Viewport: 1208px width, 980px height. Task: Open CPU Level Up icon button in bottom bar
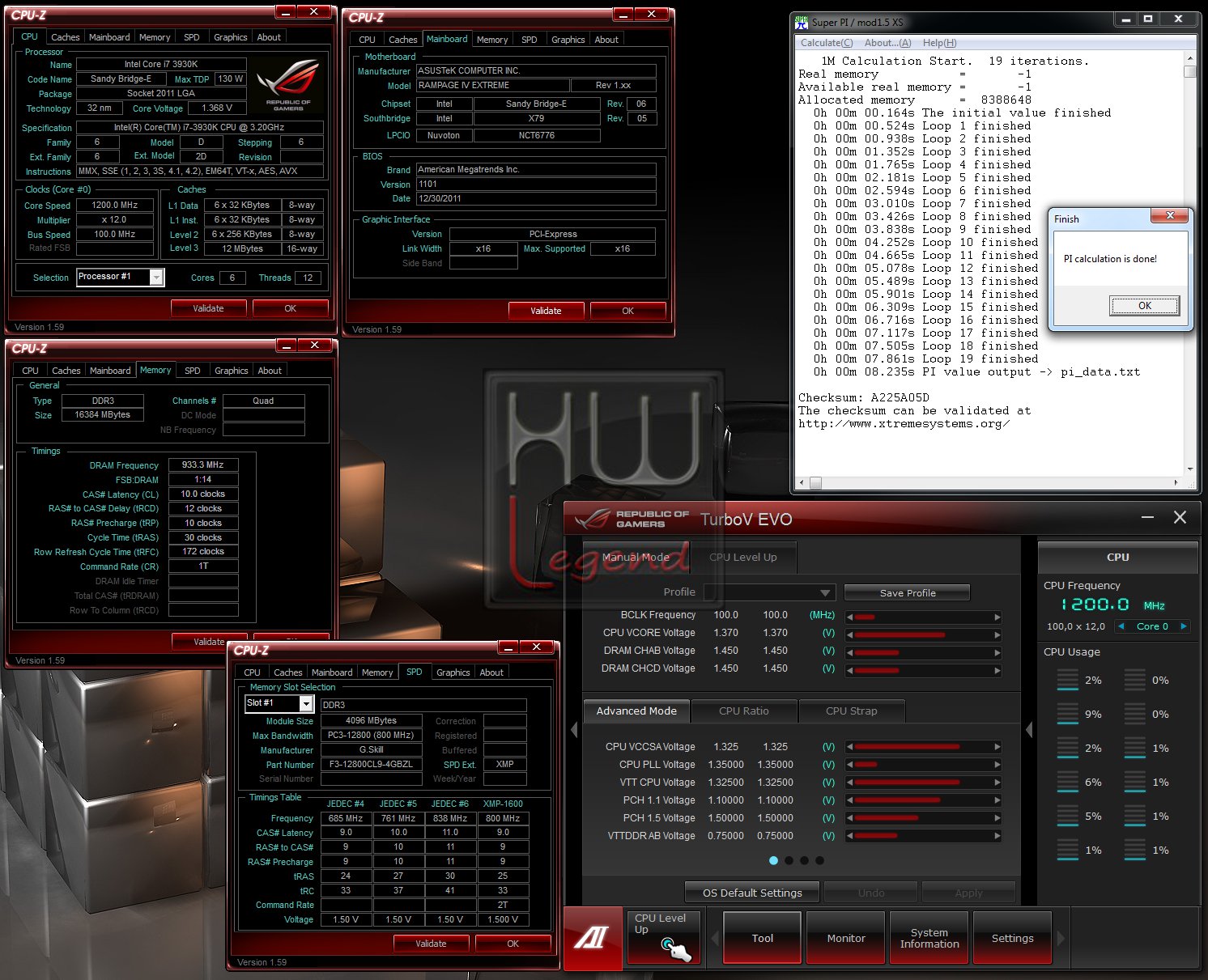[x=664, y=938]
